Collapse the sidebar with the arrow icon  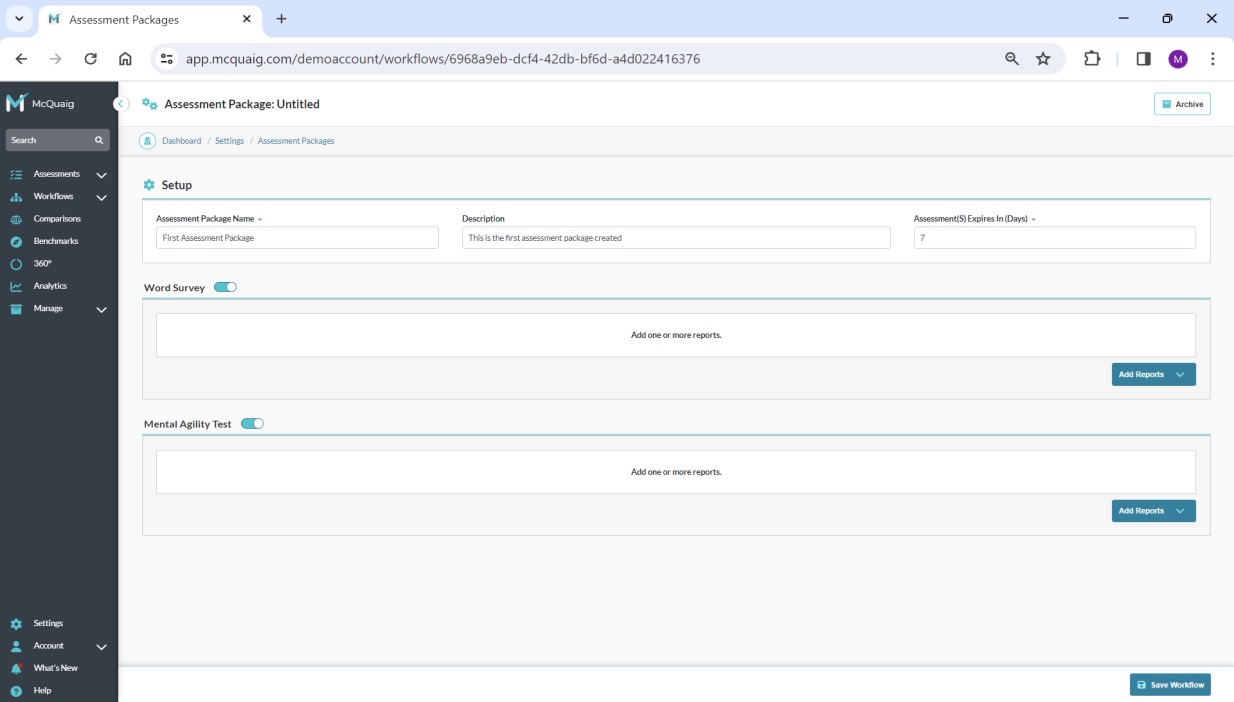pyautogui.click(x=121, y=104)
